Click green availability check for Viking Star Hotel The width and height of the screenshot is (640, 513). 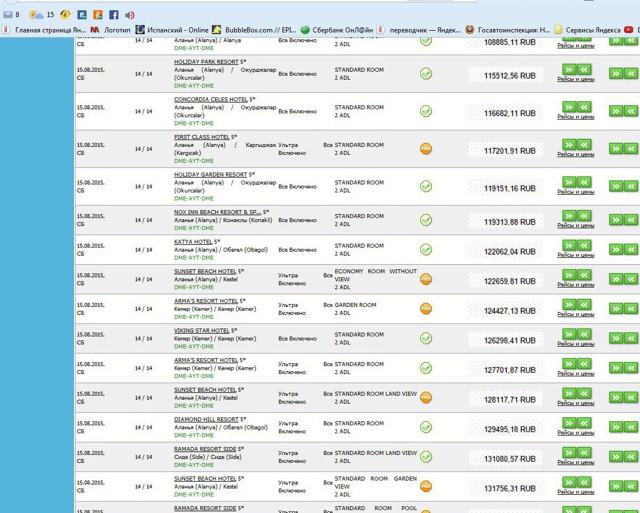[426, 339]
